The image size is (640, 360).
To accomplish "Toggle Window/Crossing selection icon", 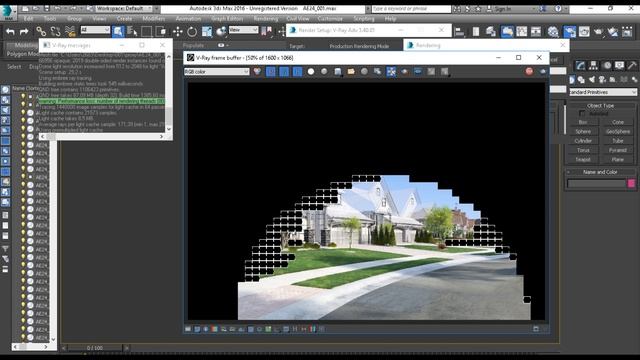I will click(x=161, y=31).
